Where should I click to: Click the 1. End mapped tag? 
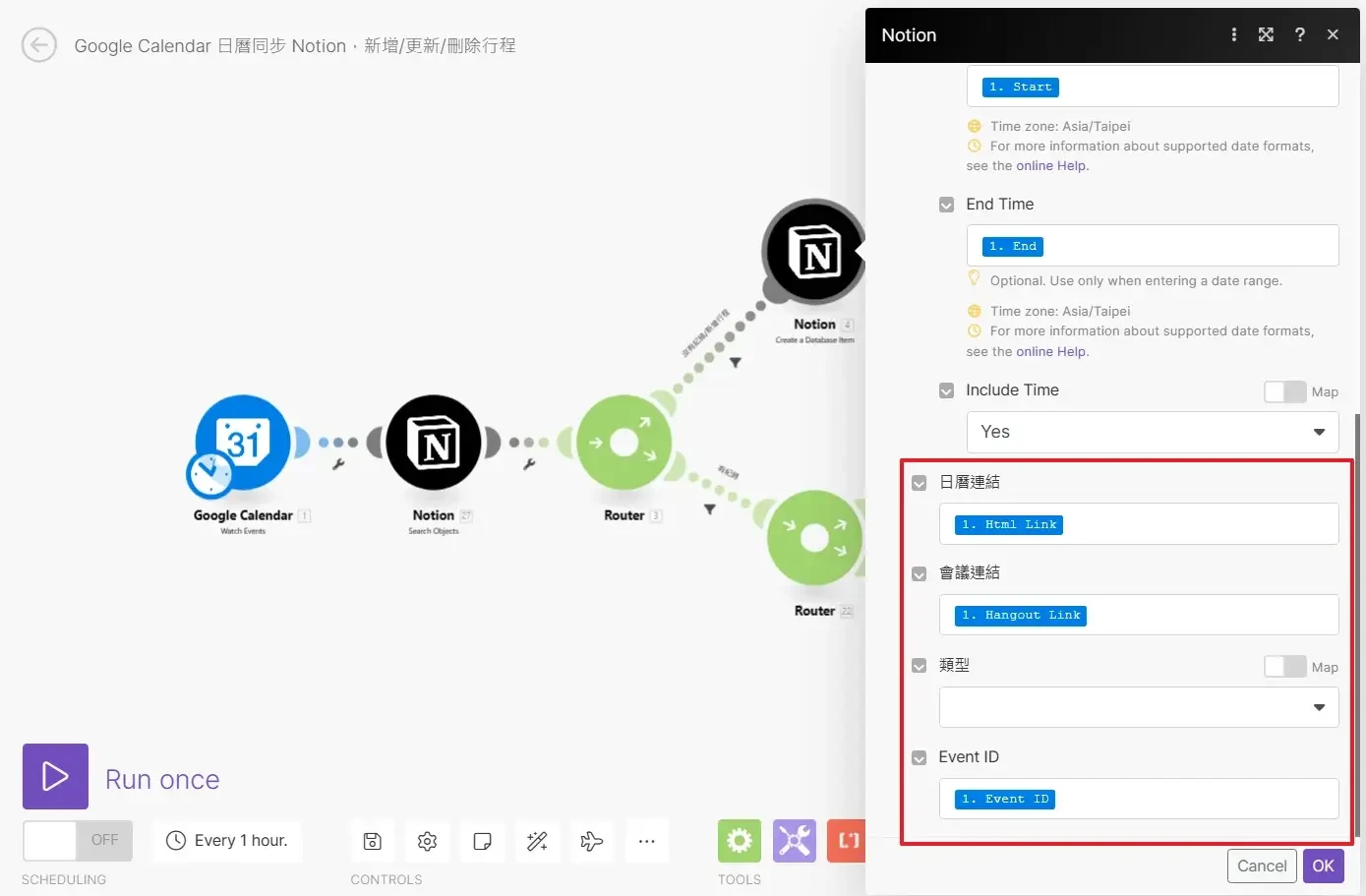pyautogui.click(x=1013, y=246)
